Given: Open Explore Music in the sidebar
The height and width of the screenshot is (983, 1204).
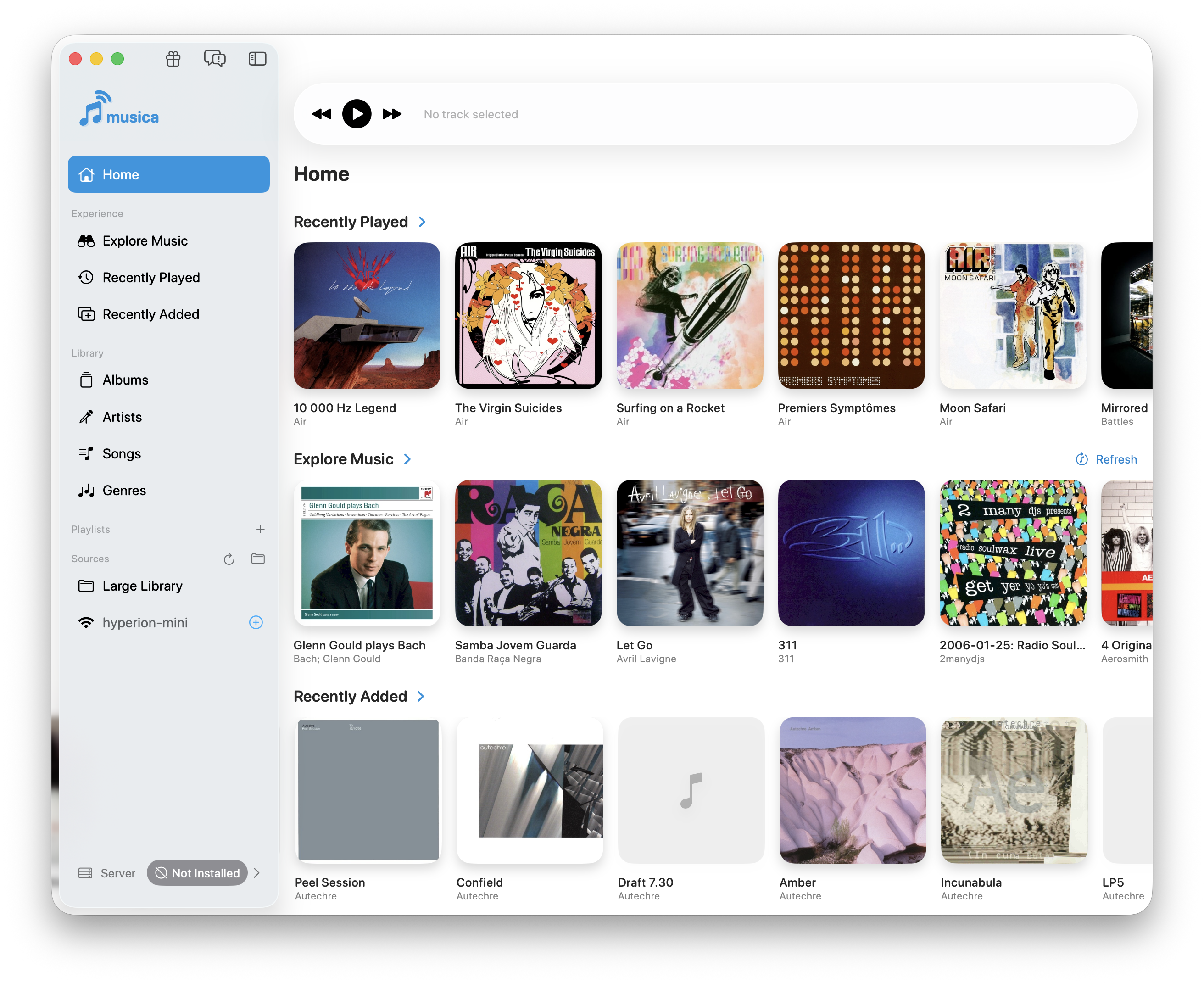Looking at the screenshot, I should 169,240.
